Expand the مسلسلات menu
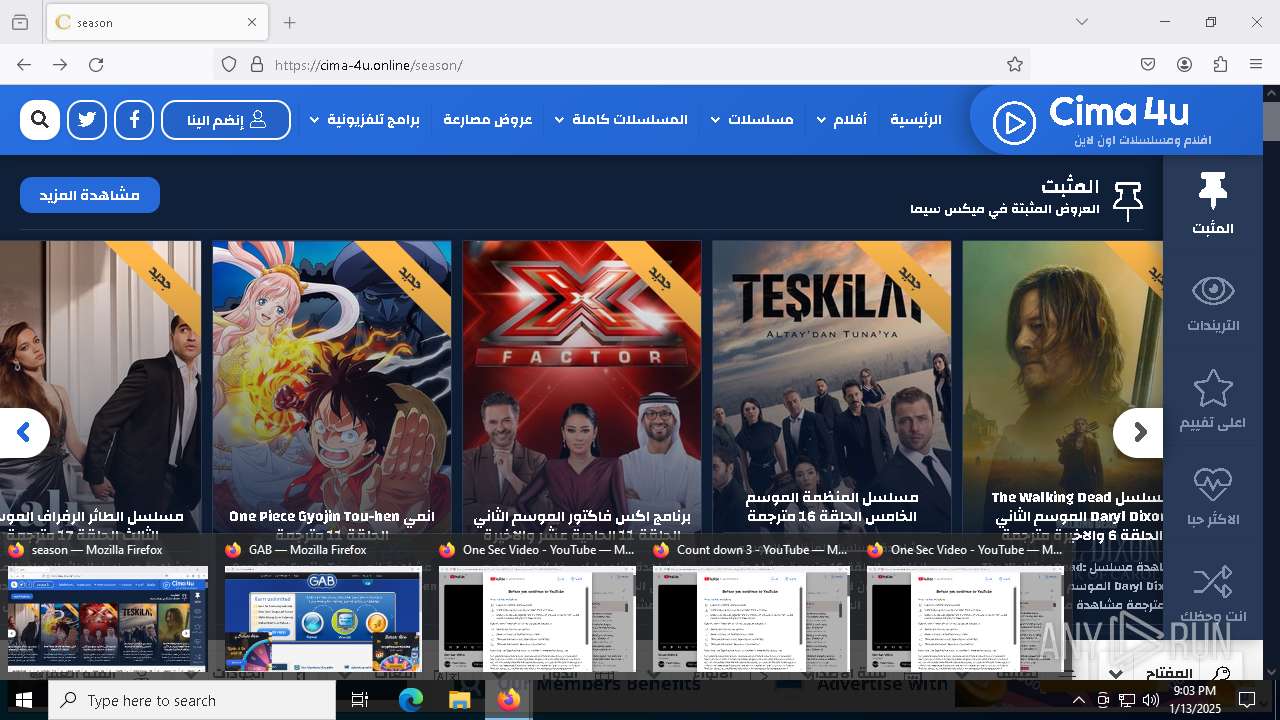1280x720 pixels. pyautogui.click(x=752, y=119)
